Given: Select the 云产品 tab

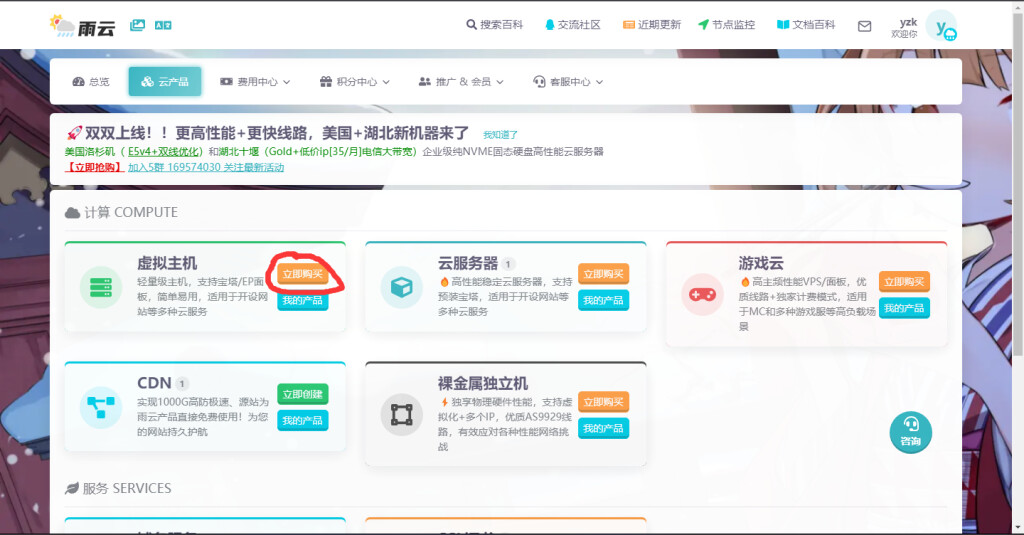Looking at the screenshot, I should pos(165,82).
